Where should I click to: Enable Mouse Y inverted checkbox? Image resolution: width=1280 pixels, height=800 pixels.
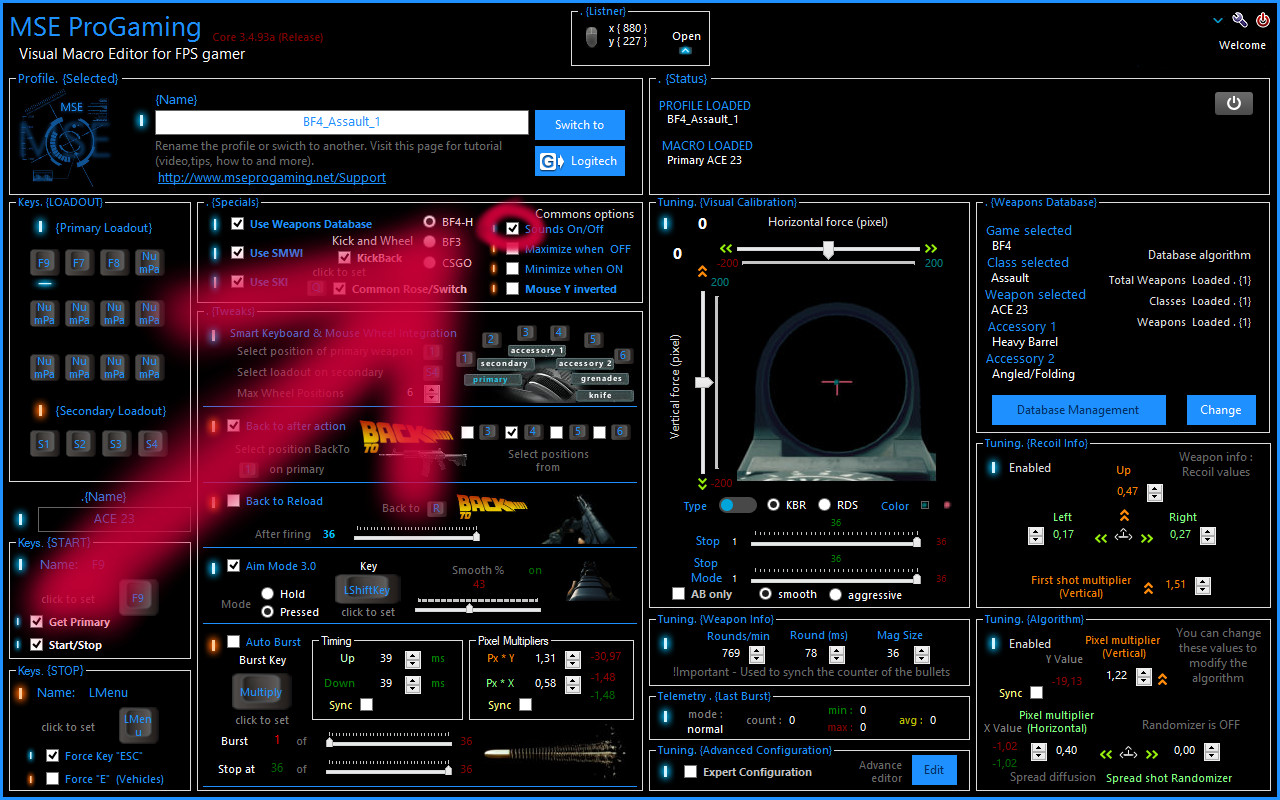[x=513, y=289]
